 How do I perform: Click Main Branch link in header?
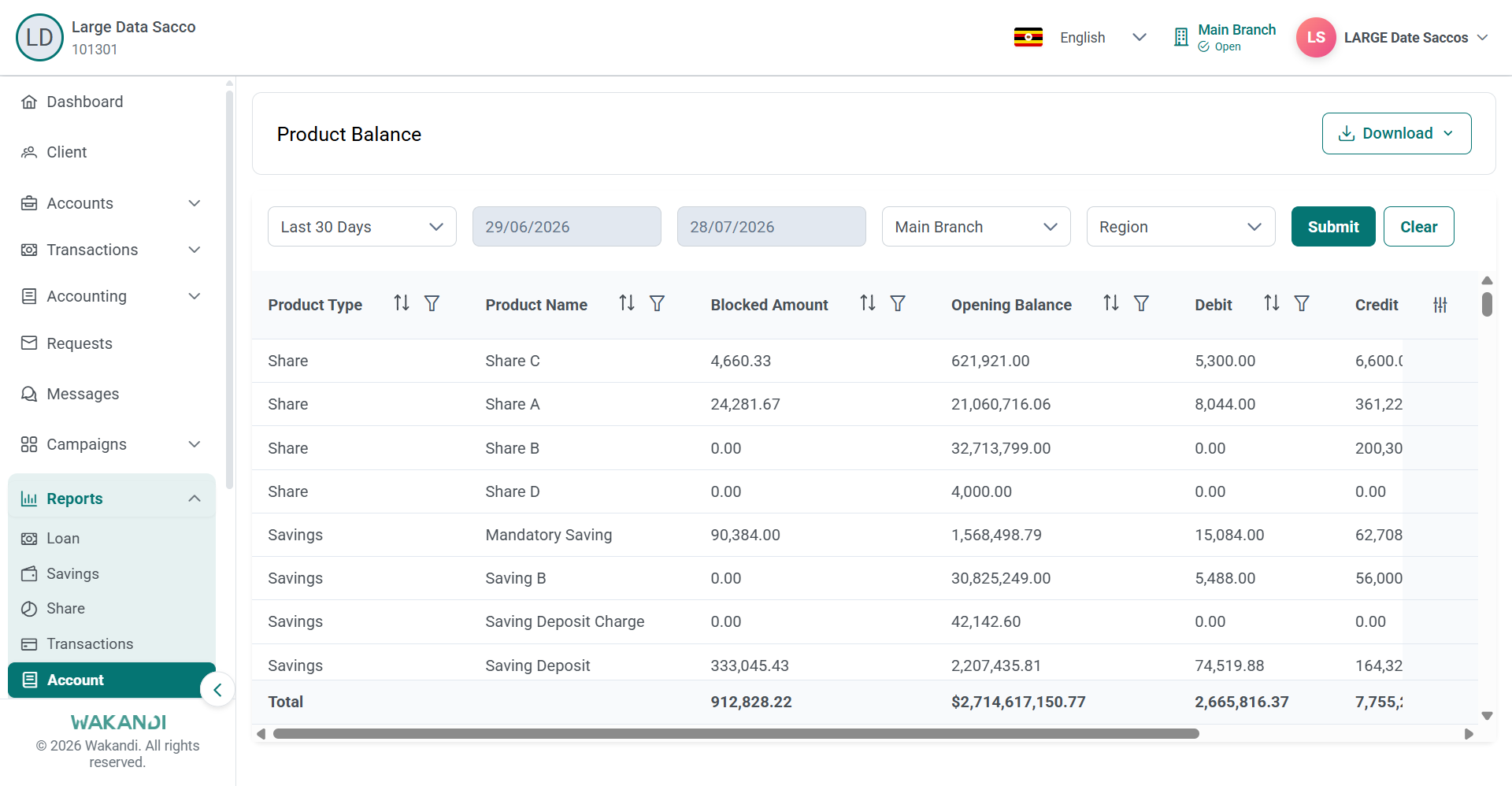pyautogui.click(x=1236, y=30)
